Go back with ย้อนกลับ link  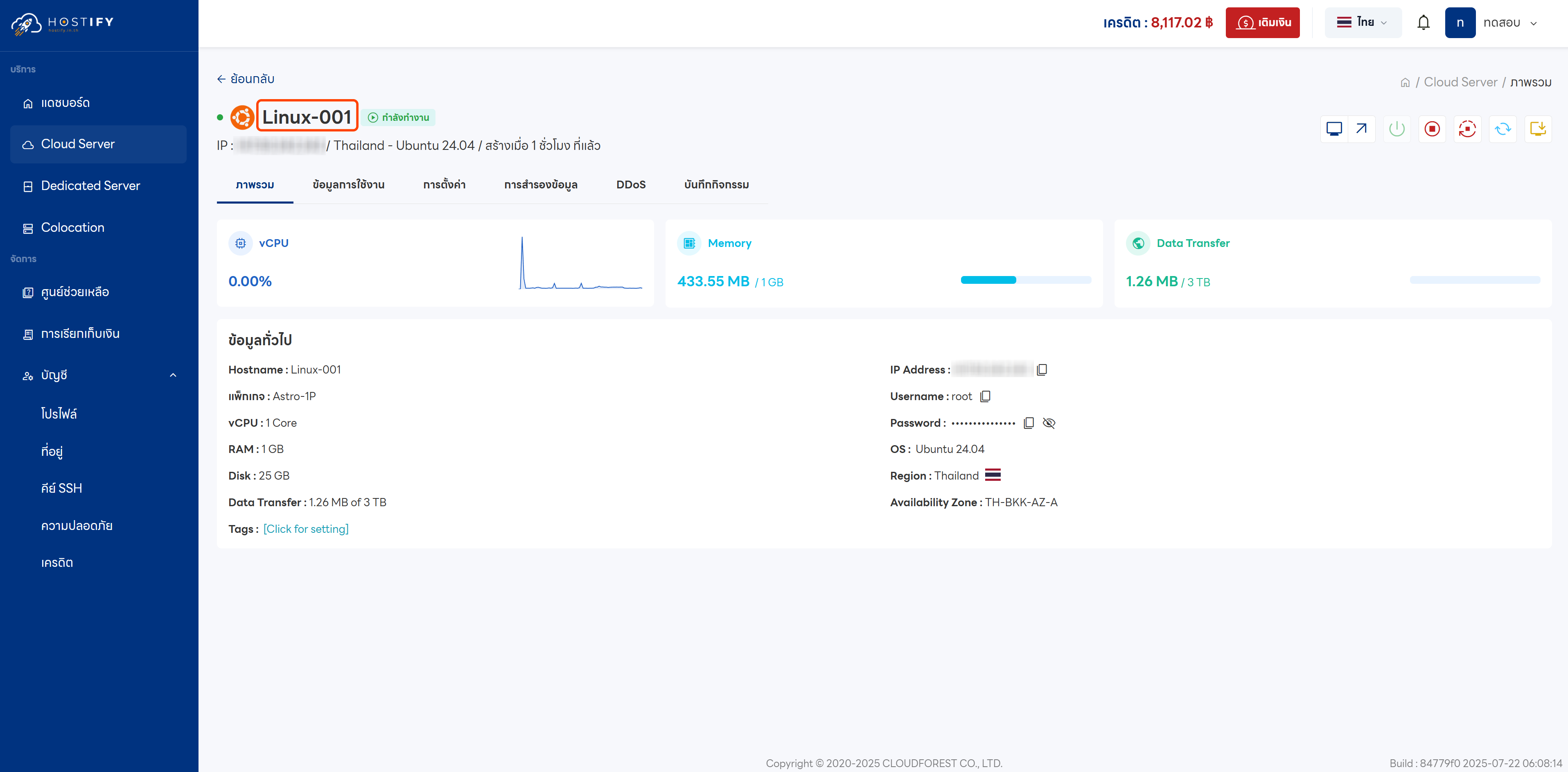[x=245, y=79]
